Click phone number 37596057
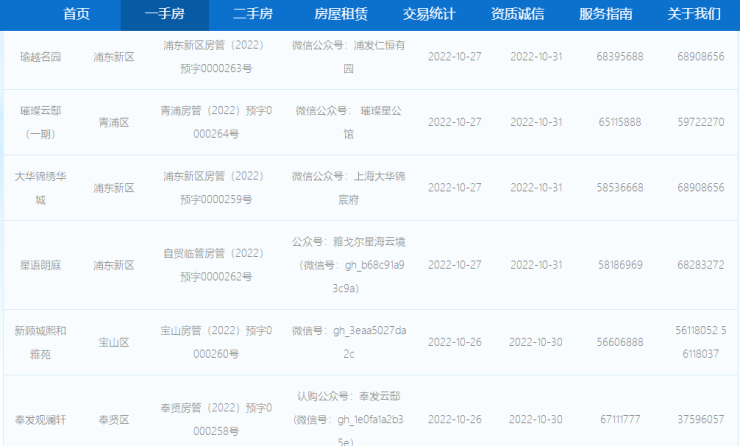740x446 pixels. [x=701, y=419]
